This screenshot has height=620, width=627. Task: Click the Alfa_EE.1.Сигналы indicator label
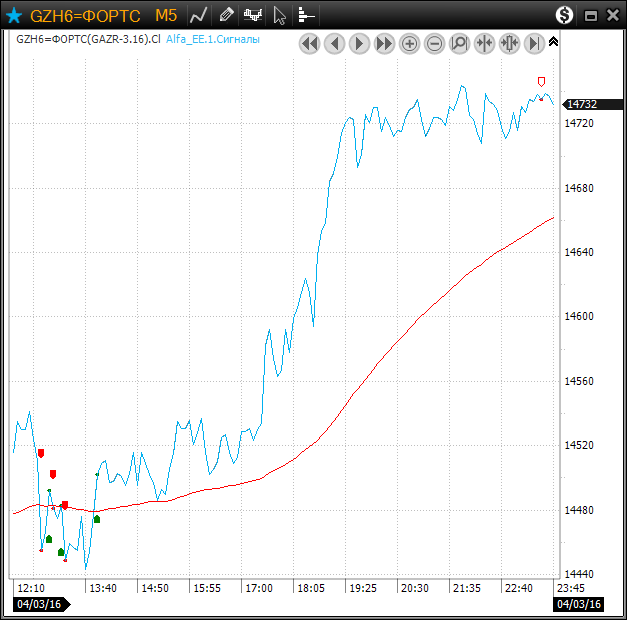(x=212, y=40)
